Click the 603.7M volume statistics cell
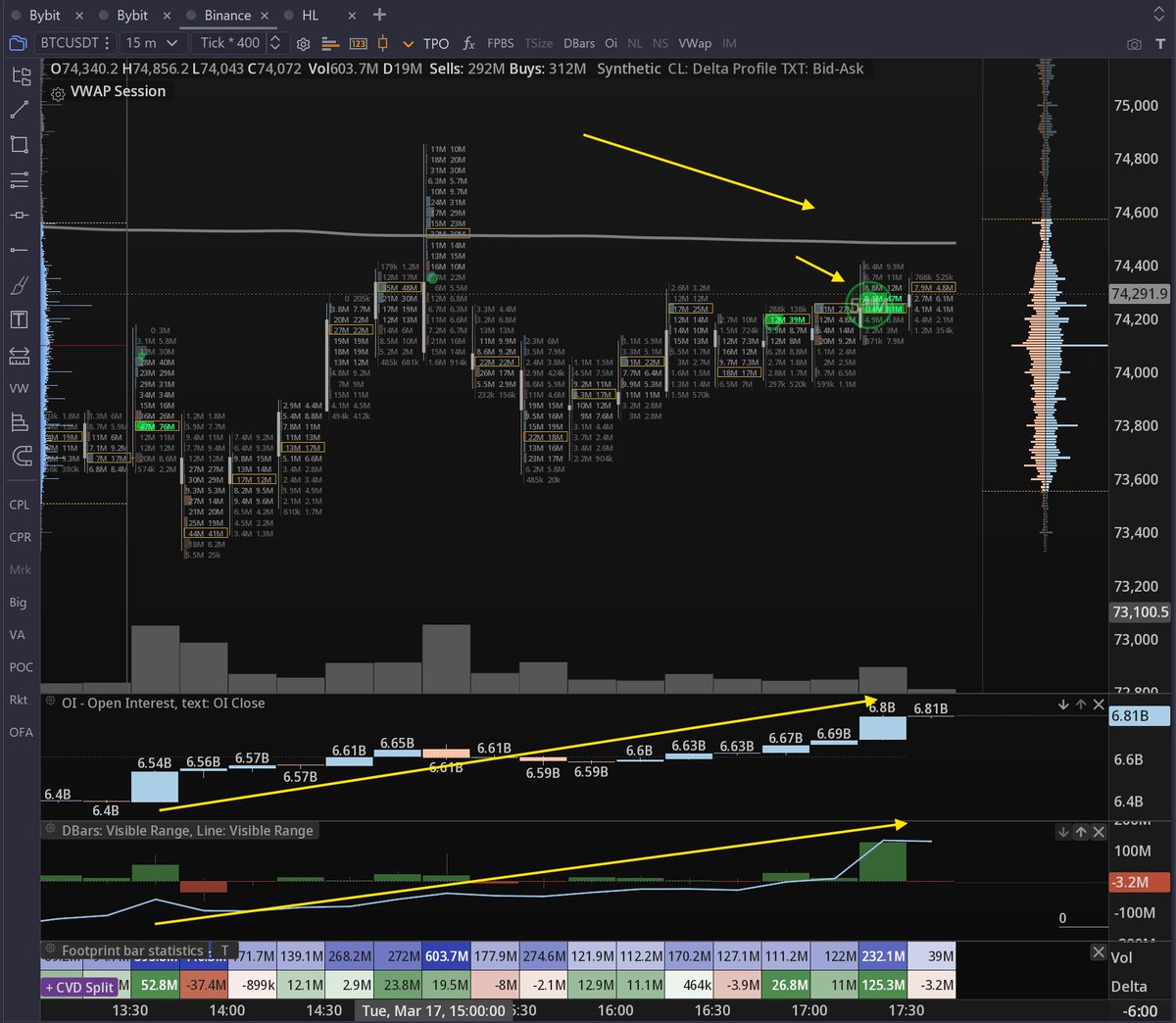Viewport: 1176px width, 1023px height. tap(446, 956)
